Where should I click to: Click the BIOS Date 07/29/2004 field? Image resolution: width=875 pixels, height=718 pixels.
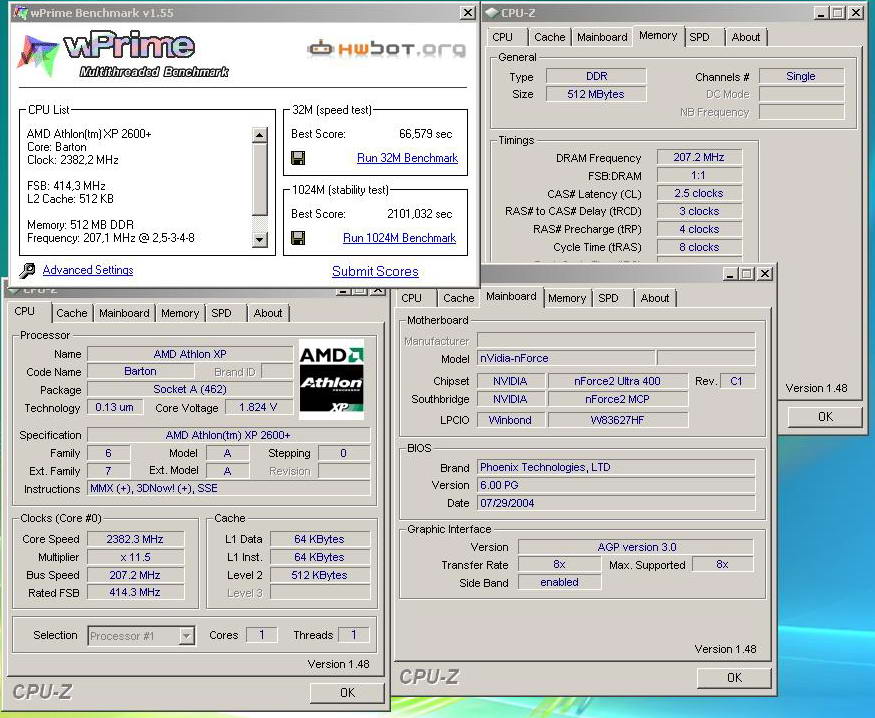616,503
